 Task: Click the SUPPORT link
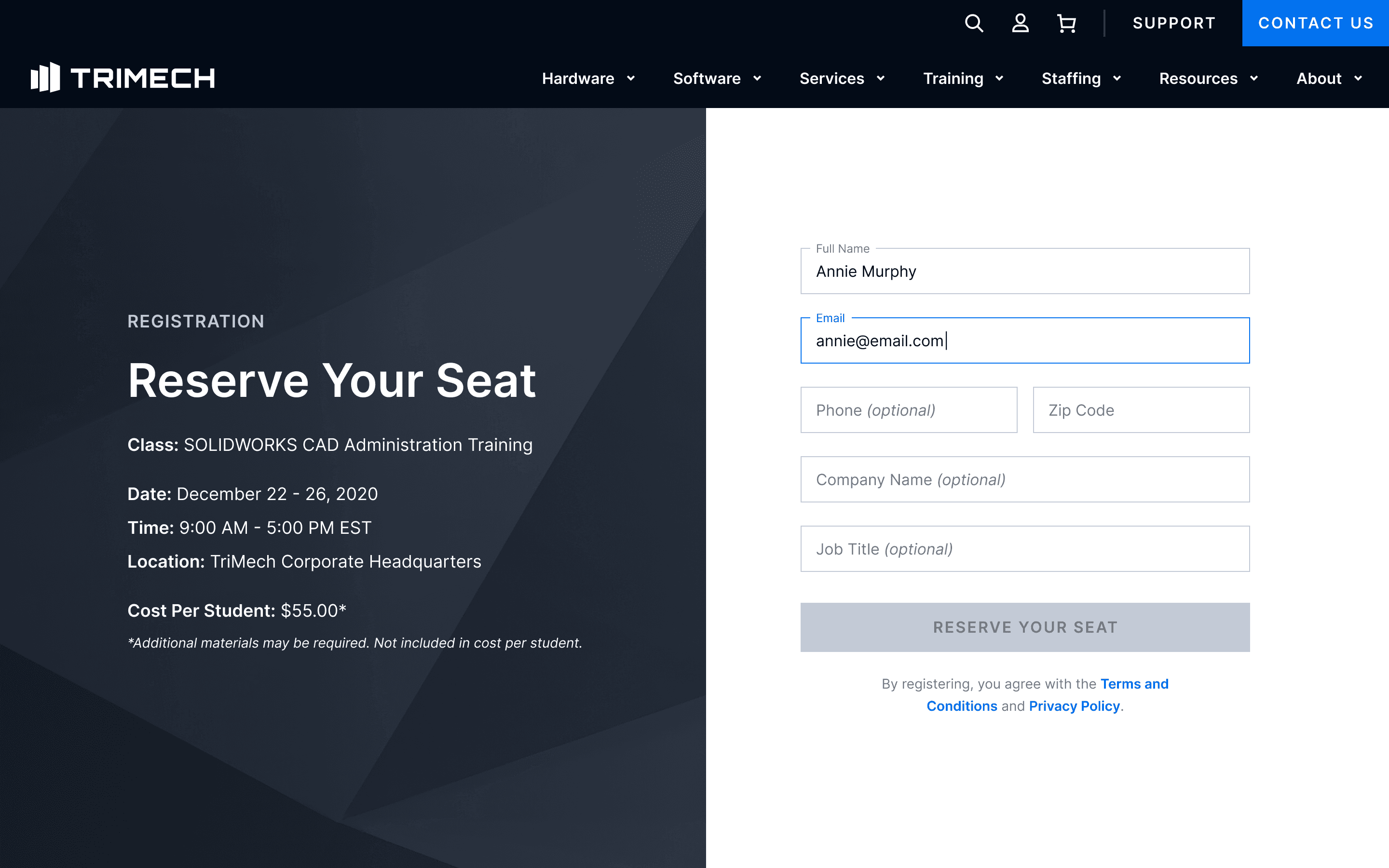coord(1174,23)
